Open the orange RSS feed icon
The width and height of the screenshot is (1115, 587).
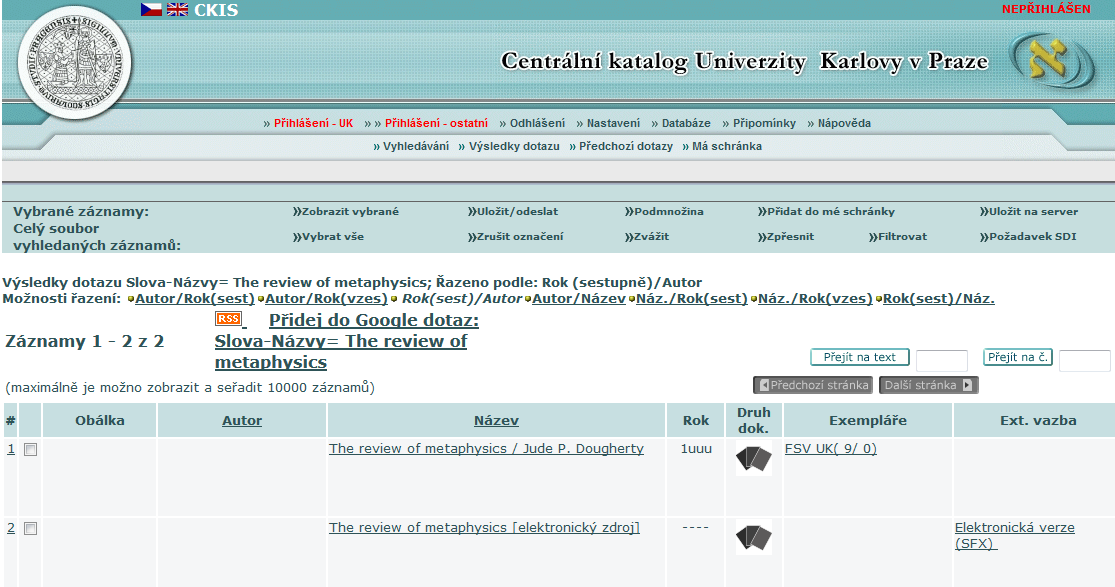coord(228,319)
